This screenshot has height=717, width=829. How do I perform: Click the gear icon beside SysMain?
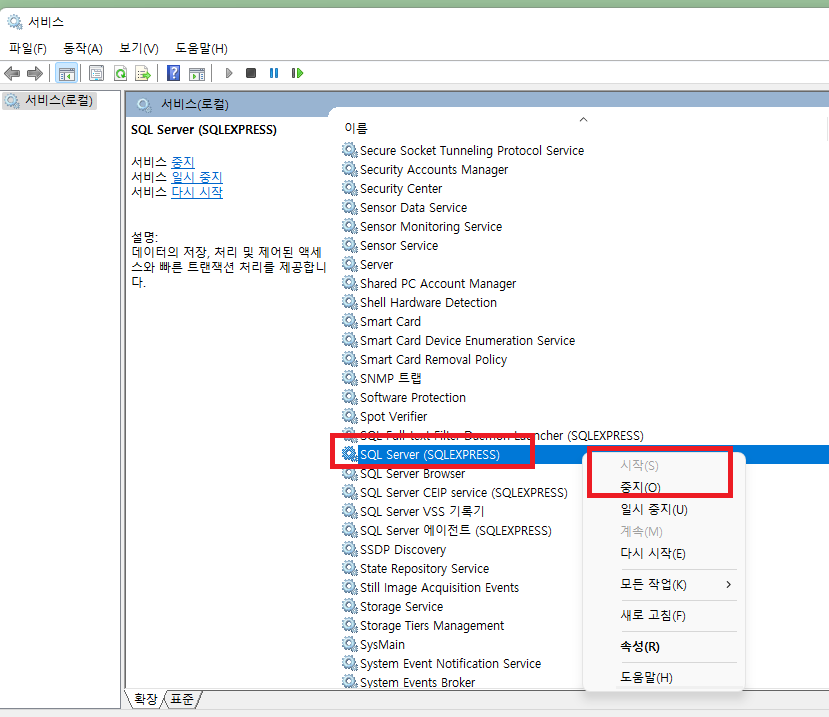point(349,644)
